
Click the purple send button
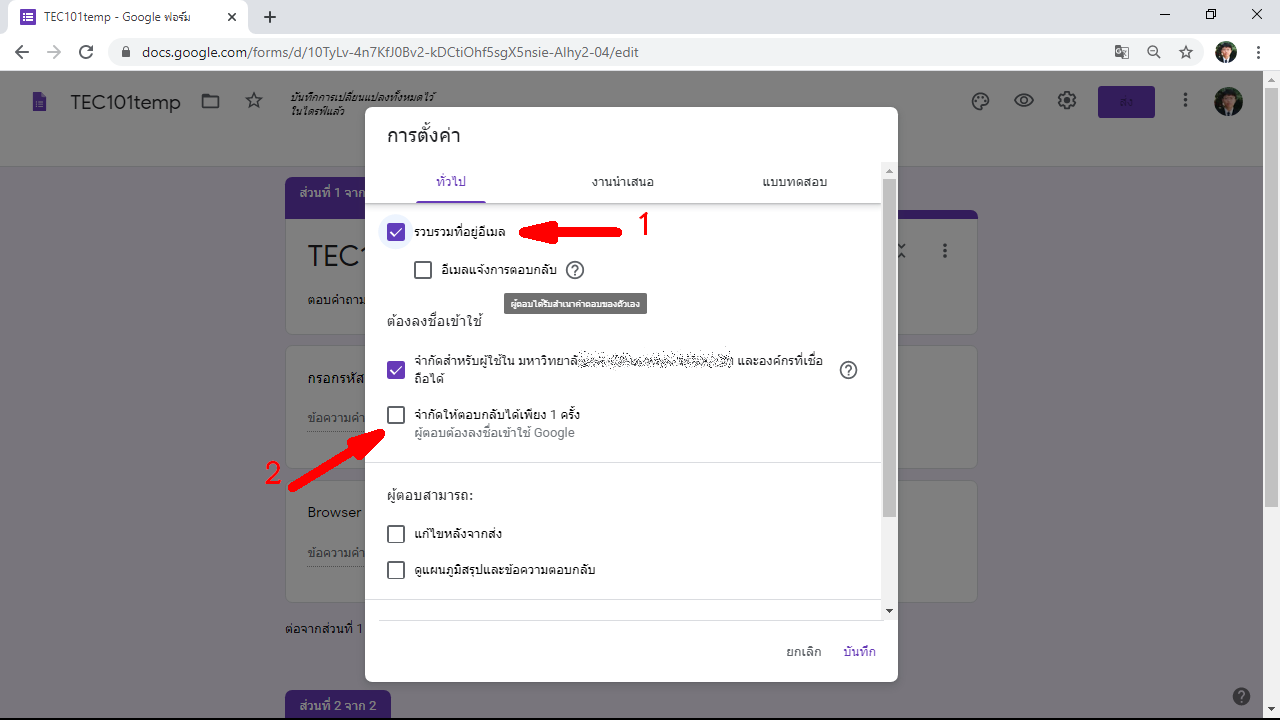[x=1126, y=102]
